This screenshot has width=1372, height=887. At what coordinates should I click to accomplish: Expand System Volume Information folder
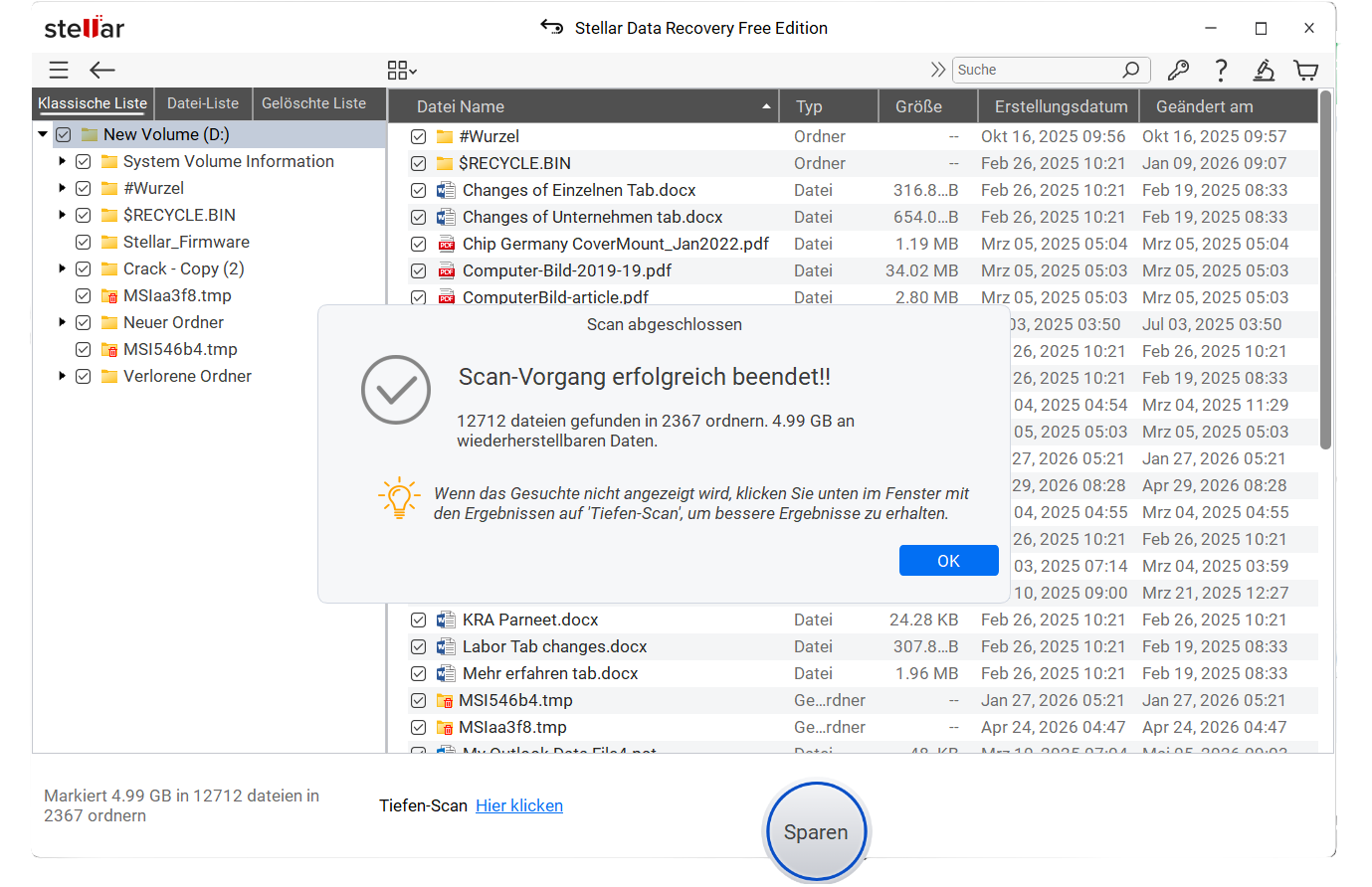[x=62, y=161]
